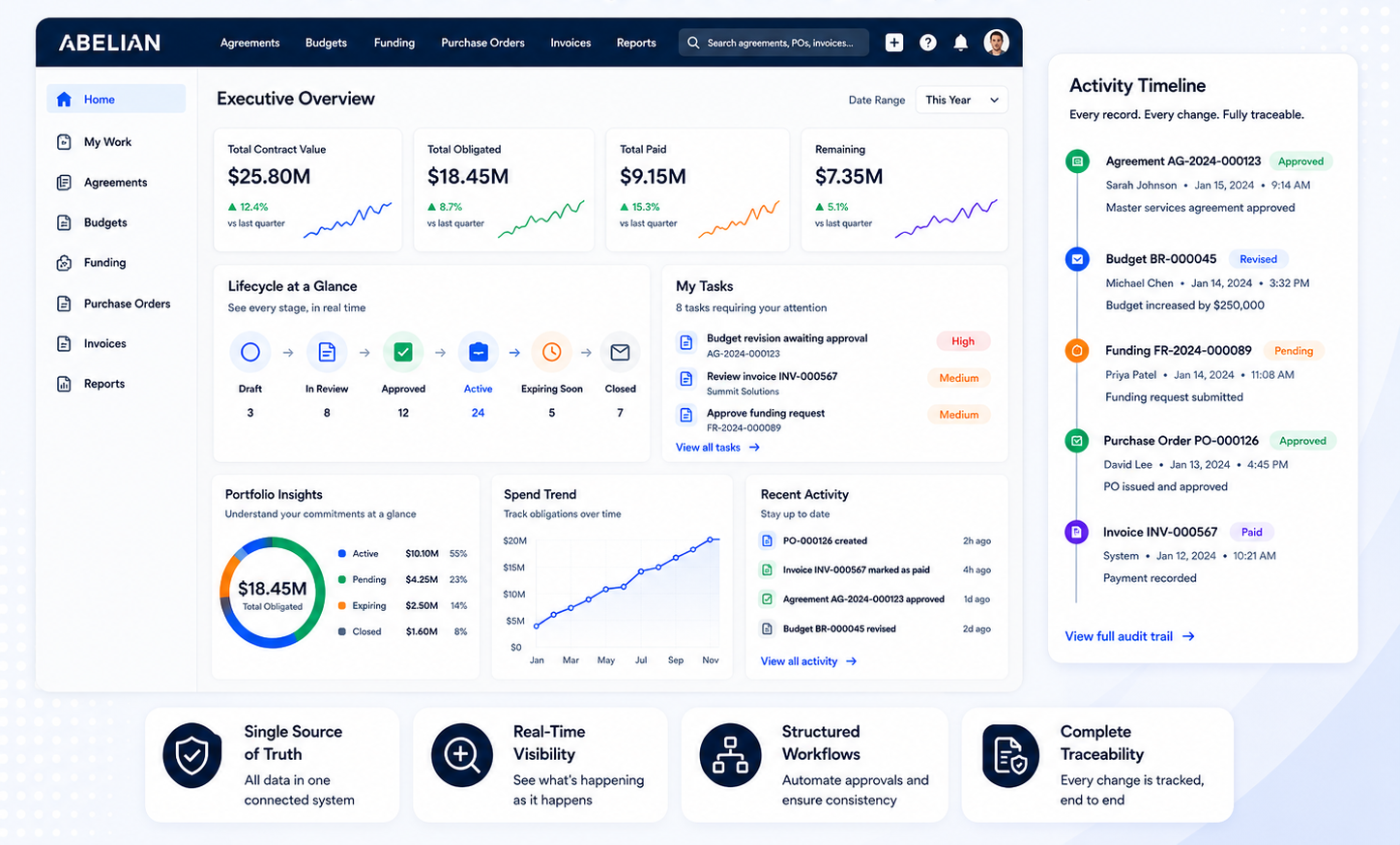This screenshot has width=1400, height=845.
Task: Click document icon beside Review invoice INV-000567
Action: [685, 379]
